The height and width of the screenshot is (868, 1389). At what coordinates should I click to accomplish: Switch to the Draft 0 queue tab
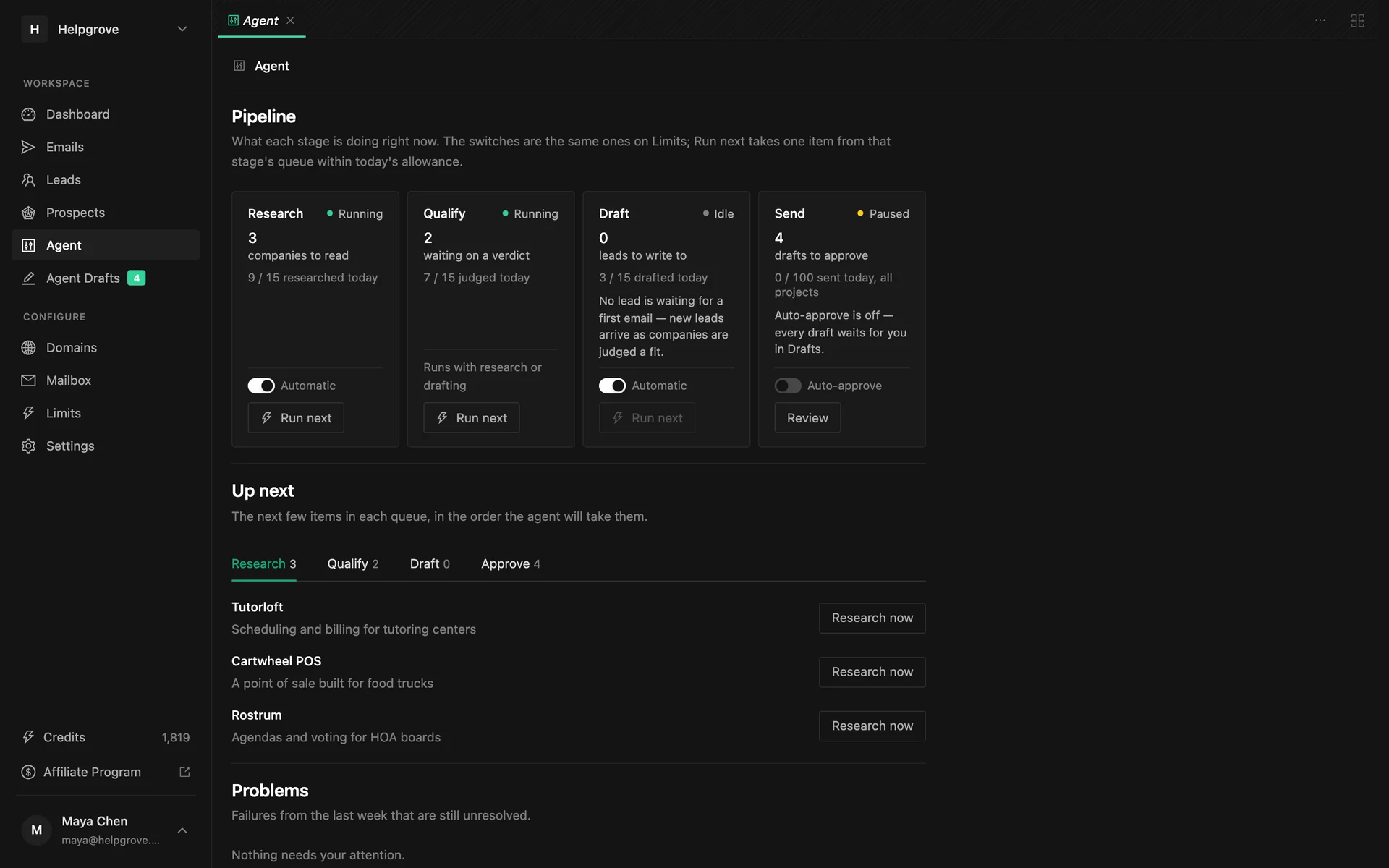click(x=430, y=563)
